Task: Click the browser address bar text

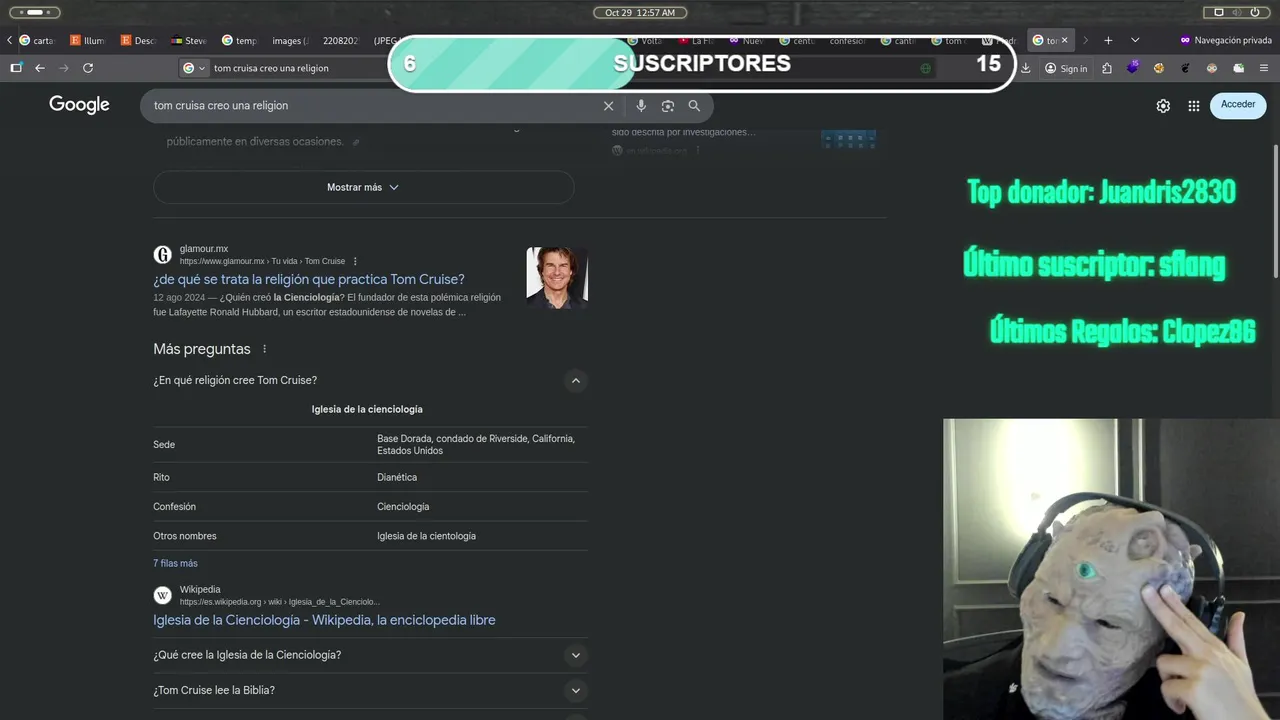Action: coord(271,68)
